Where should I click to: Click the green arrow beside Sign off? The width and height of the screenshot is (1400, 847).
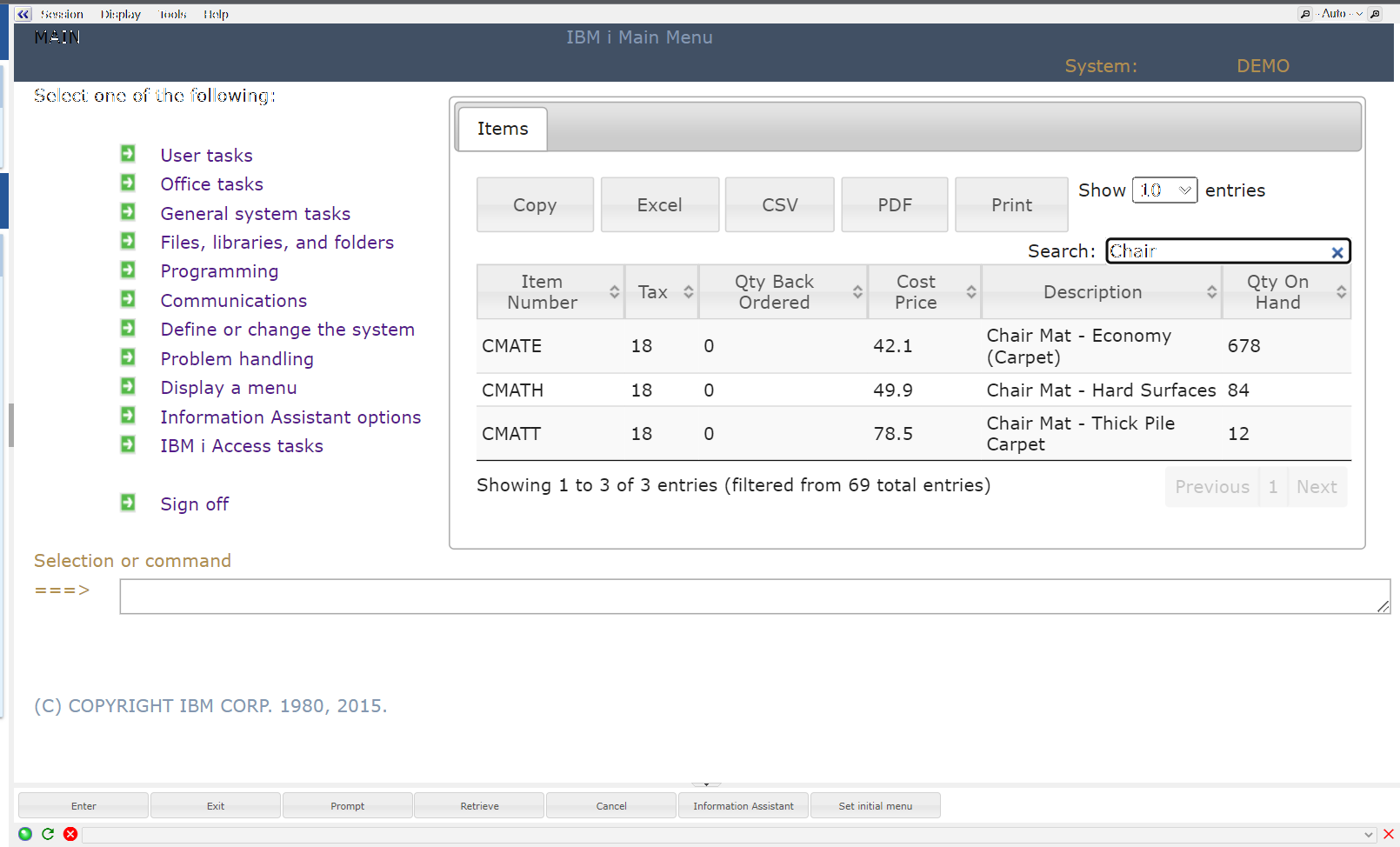[128, 502]
